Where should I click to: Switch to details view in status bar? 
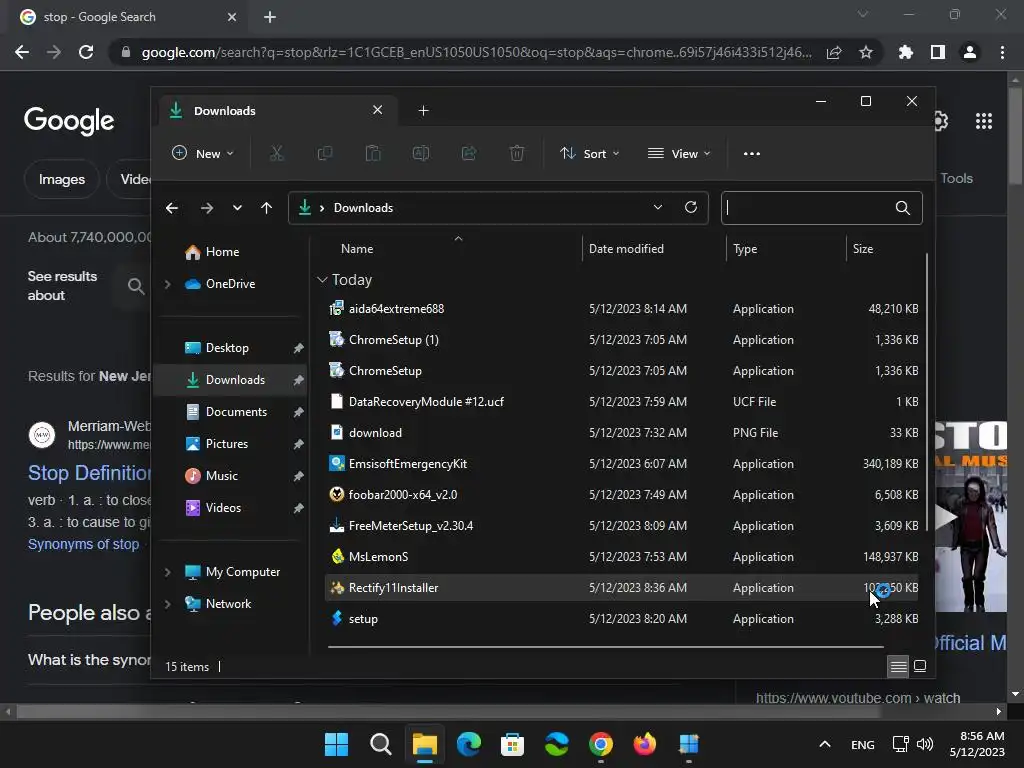point(898,666)
